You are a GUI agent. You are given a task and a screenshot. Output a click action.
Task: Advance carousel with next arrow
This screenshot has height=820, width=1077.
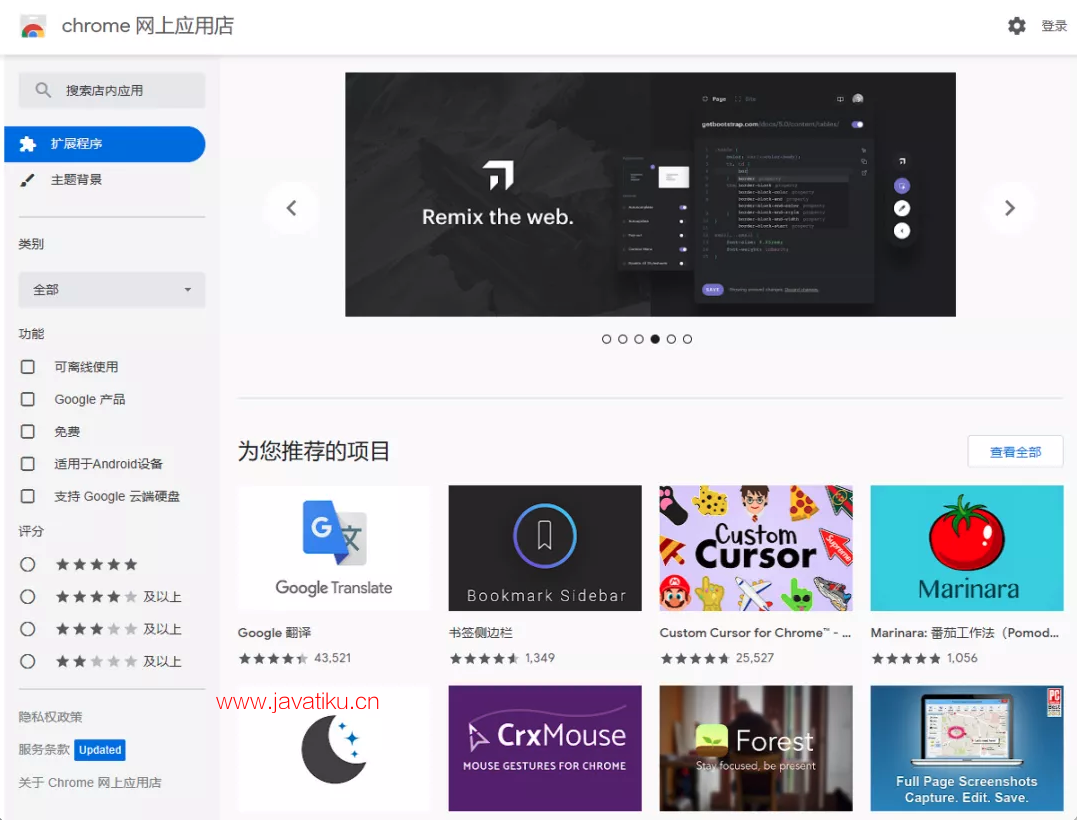point(1009,208)
